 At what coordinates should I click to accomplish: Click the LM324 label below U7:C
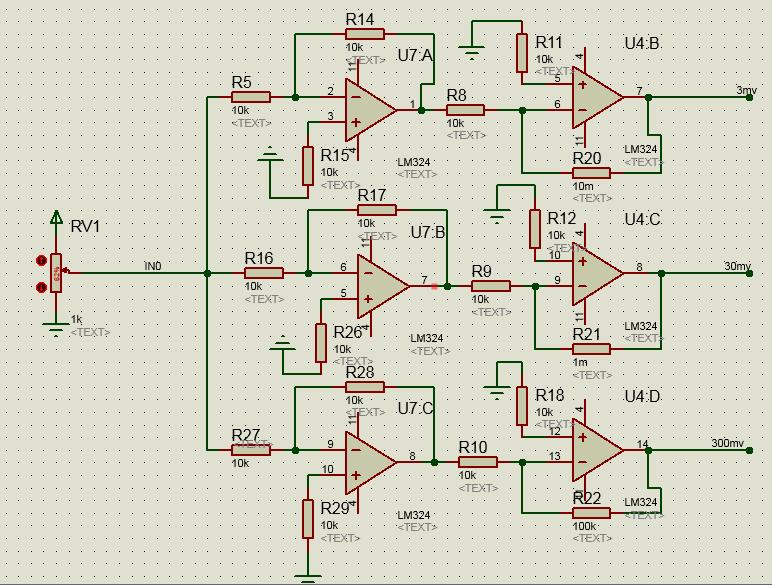click(x=414, y=515)
